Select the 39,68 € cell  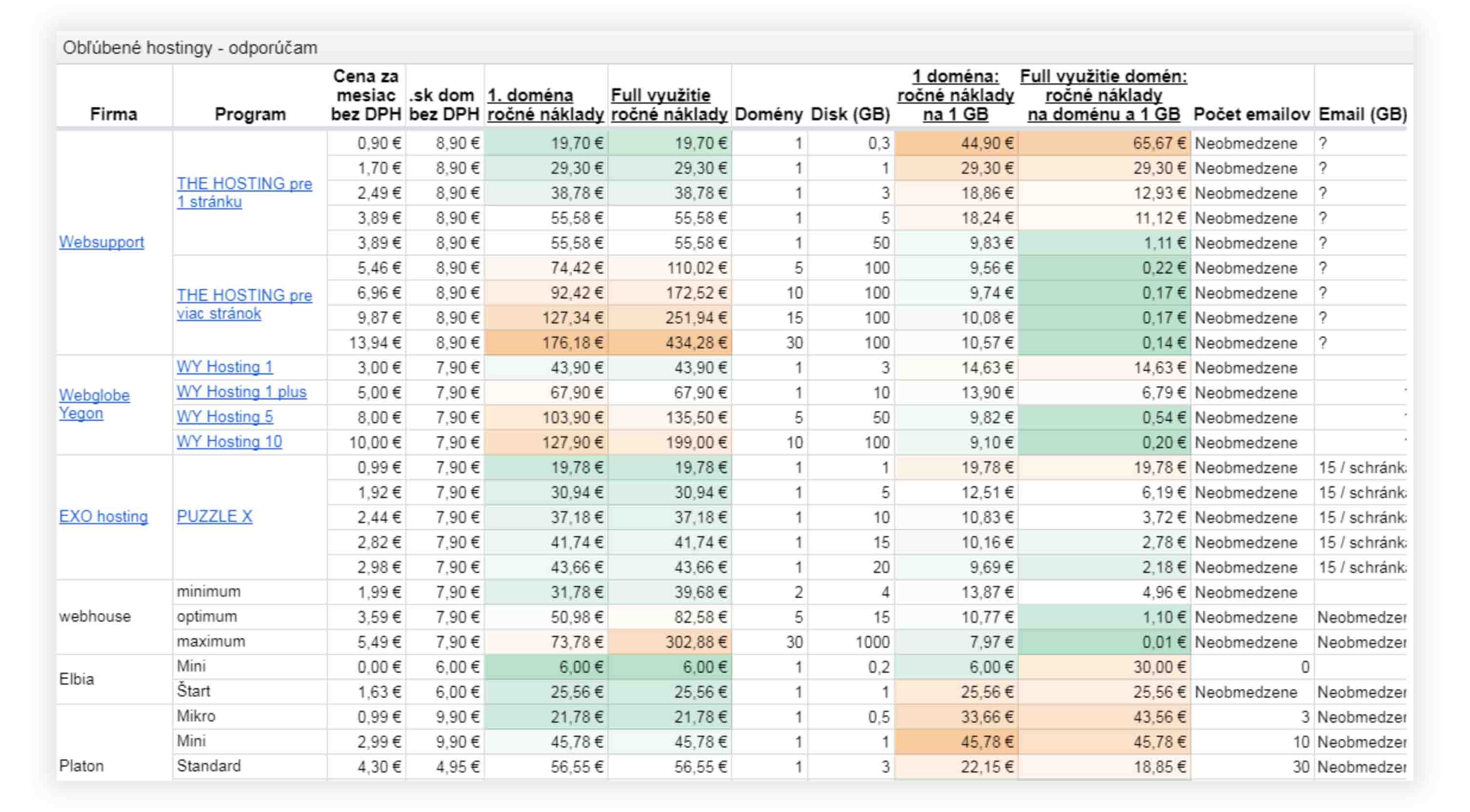pos(670,592)
